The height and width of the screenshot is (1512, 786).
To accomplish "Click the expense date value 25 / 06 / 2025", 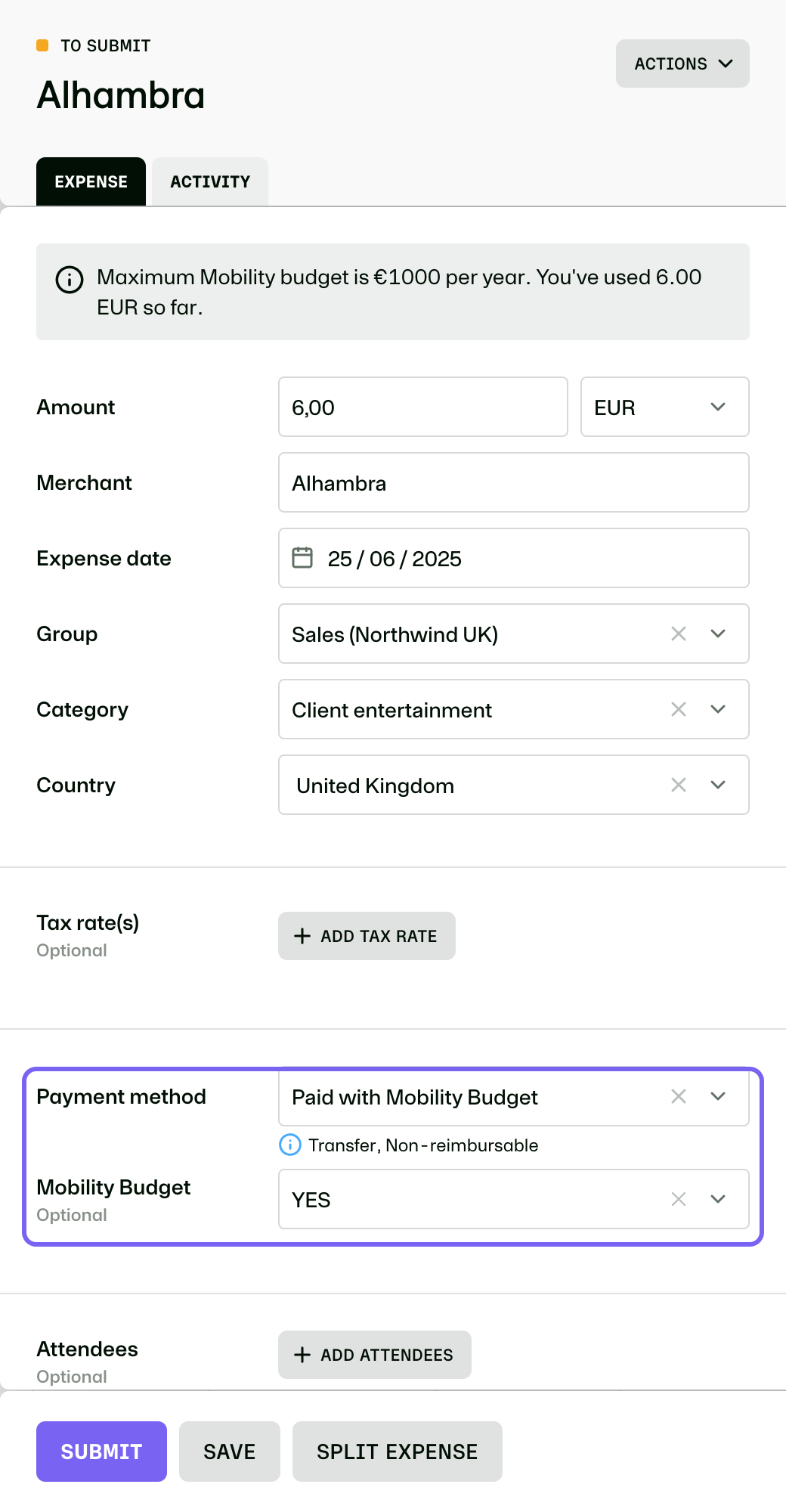I will coord(395,559).
